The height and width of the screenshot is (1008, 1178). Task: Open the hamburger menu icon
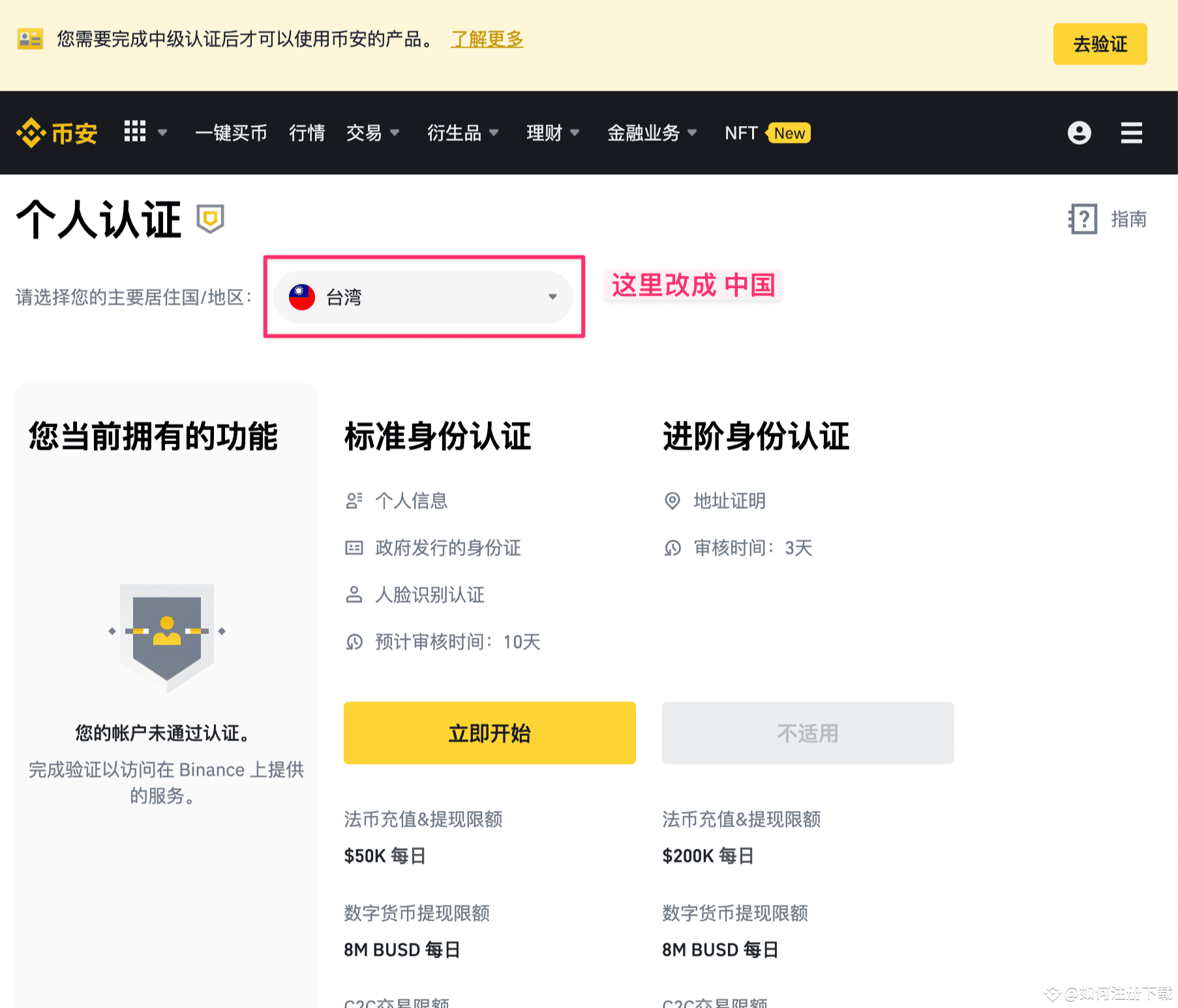coord(1132,133)
